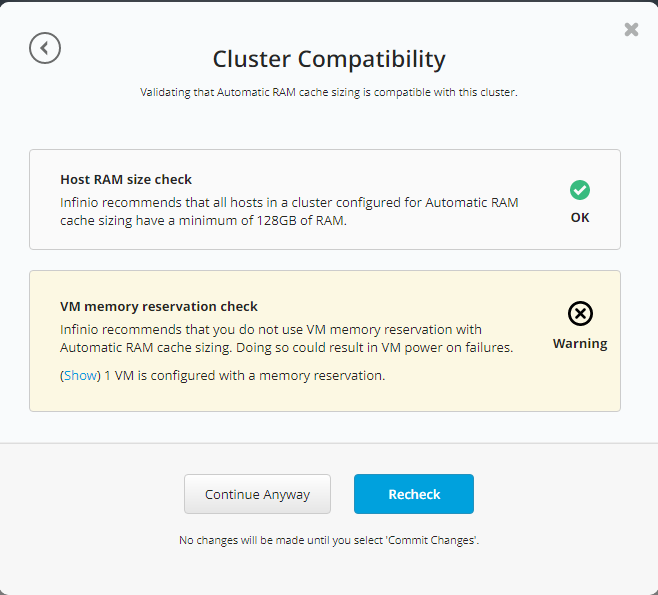This screenshot has height=595, width=658.
Task: Click the Automatic RAM cache sizing subtitle
Action: (329, 92)
